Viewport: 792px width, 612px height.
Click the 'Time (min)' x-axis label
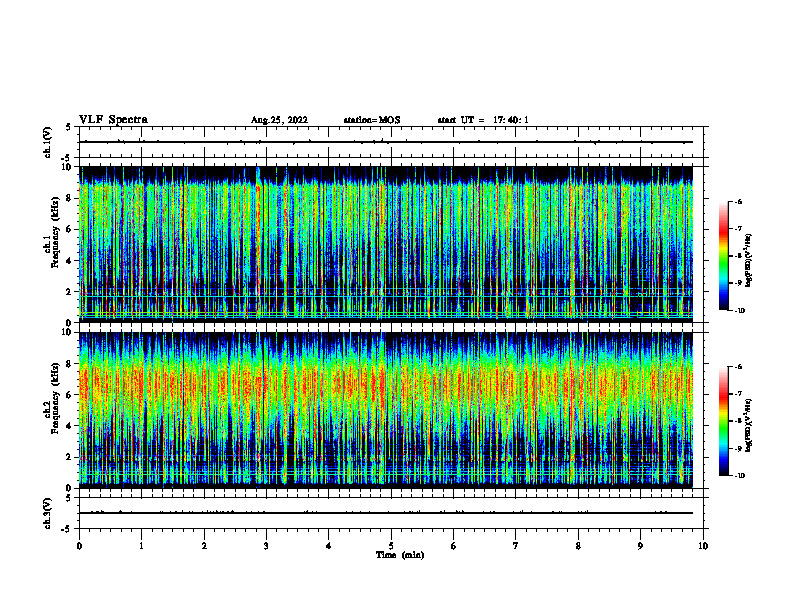tap(400, 555)
